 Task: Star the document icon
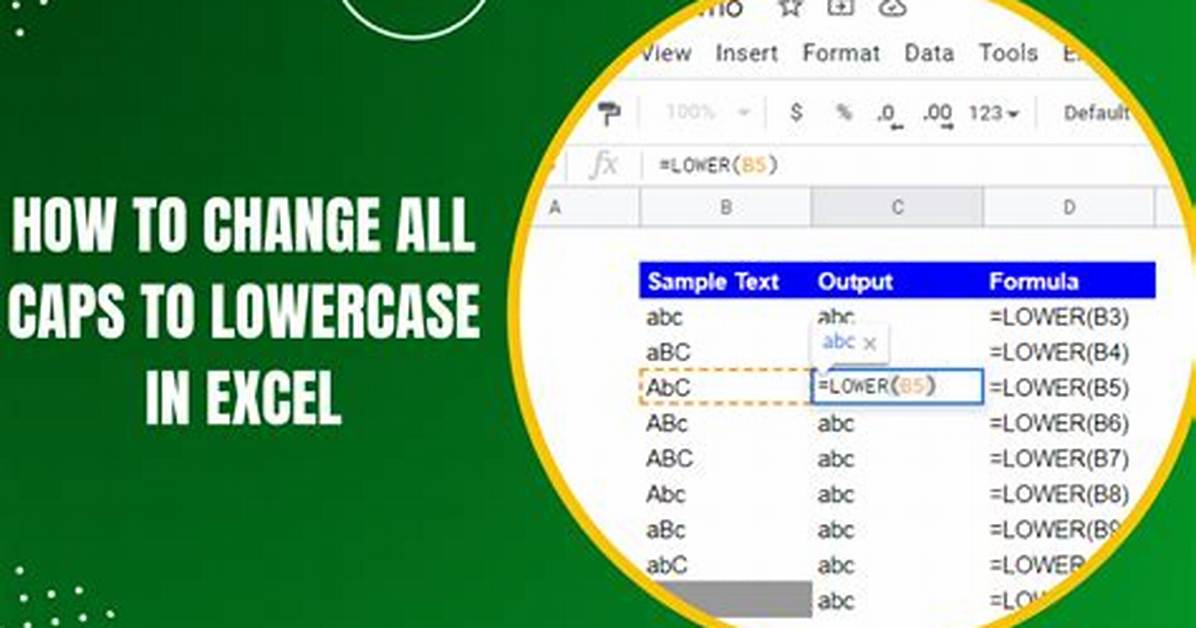791,8
